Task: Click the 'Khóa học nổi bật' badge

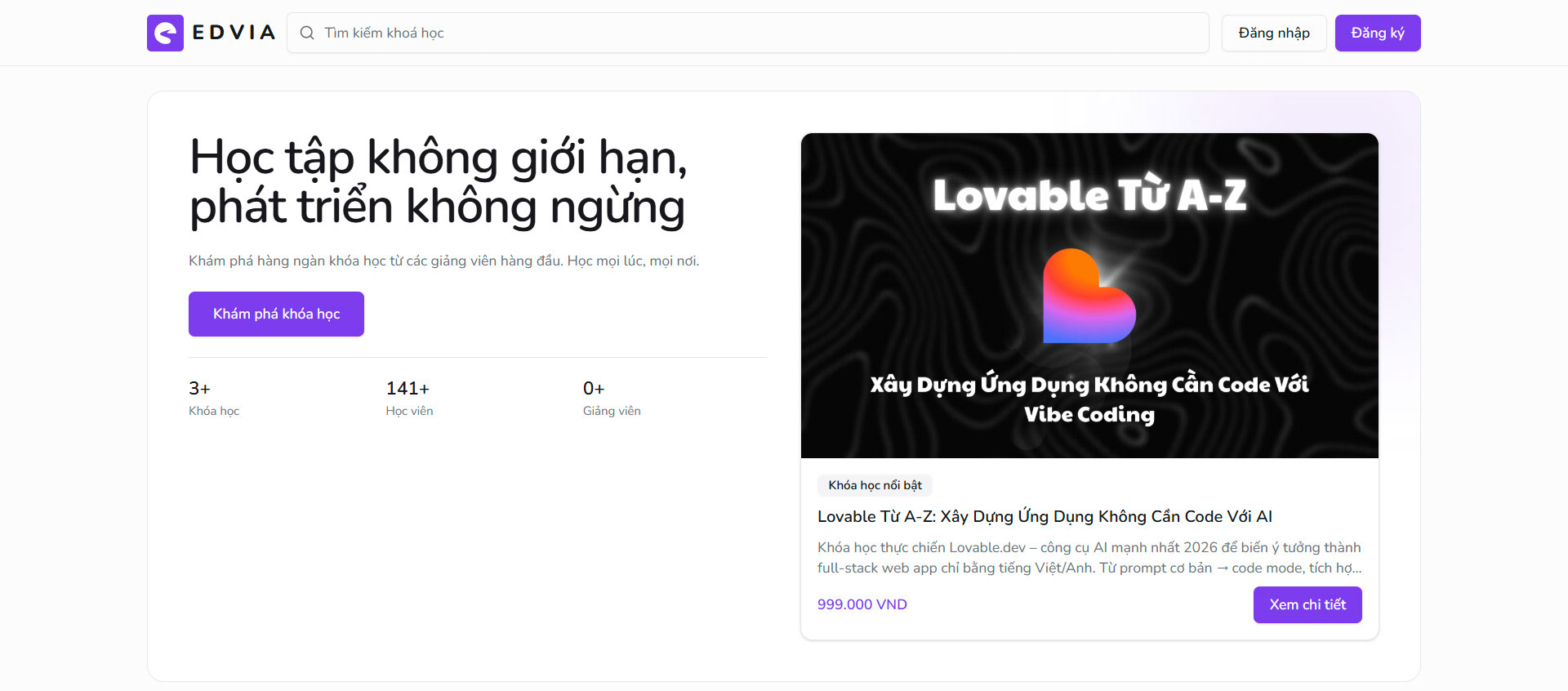Action: click(x=875, y=485)
